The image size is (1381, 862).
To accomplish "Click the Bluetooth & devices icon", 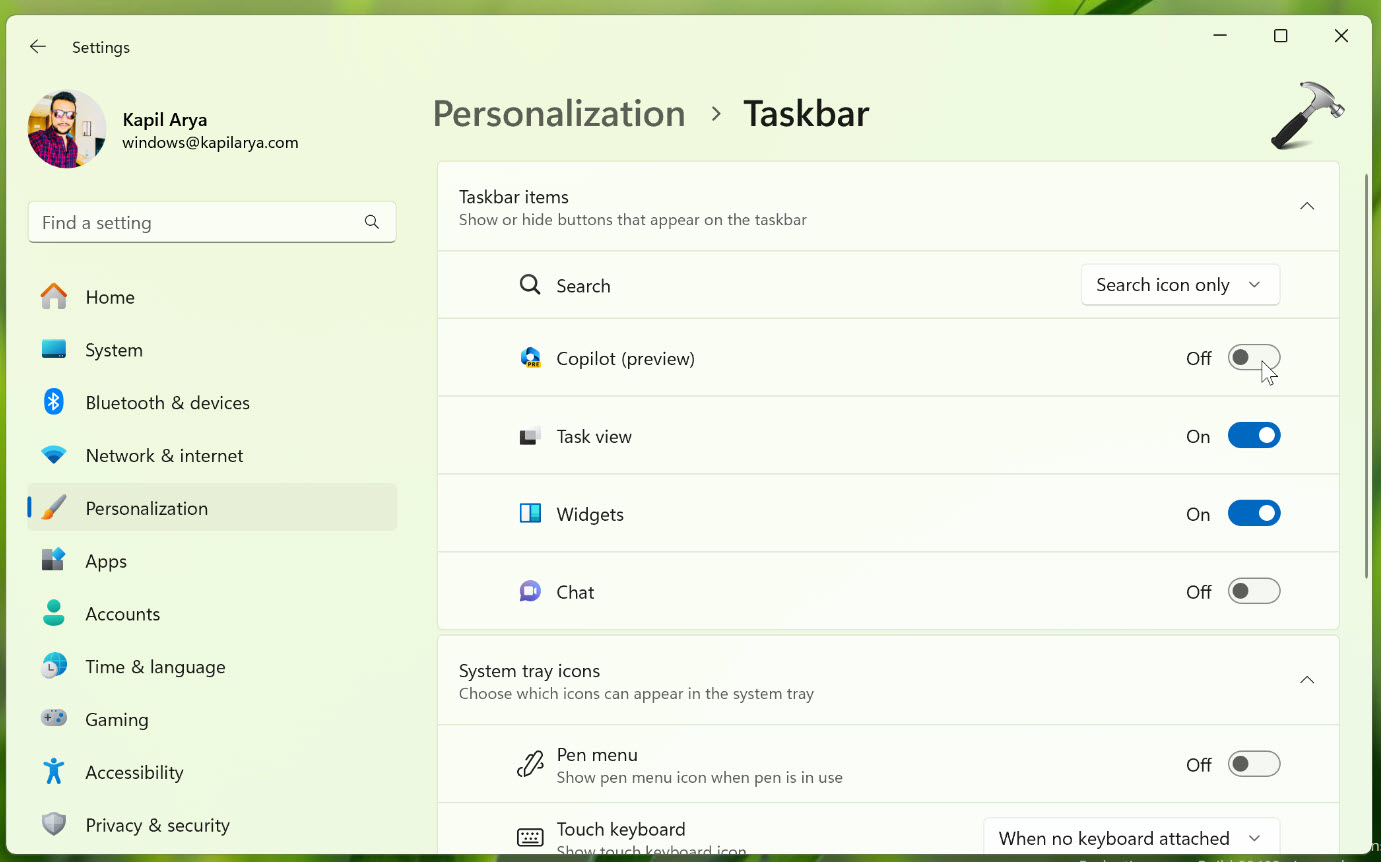I will coord(54,402).
